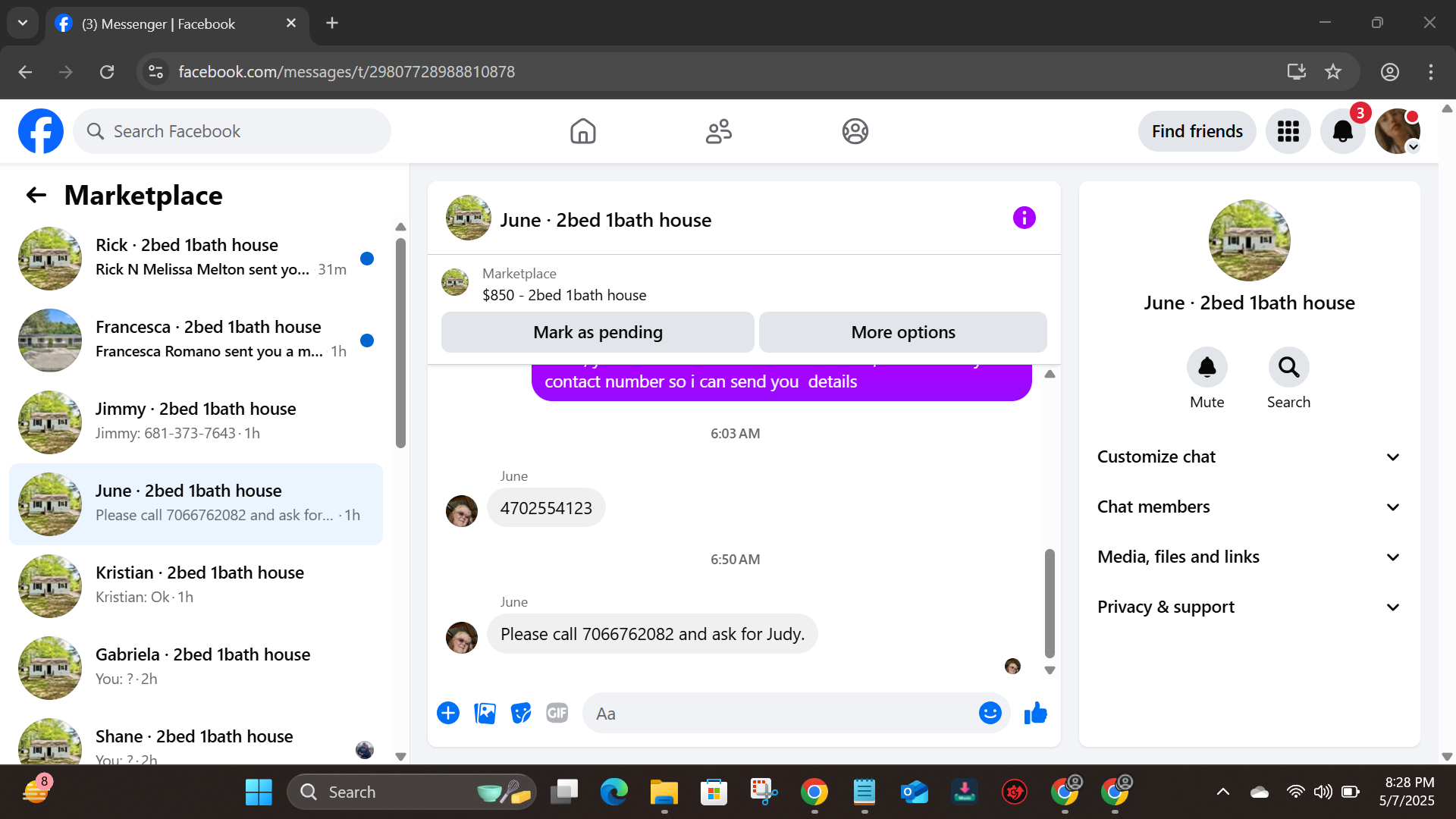This screenshot has height=819, width=1456.
Task: Open the sticker chooser icon
Action: [521, 714]
